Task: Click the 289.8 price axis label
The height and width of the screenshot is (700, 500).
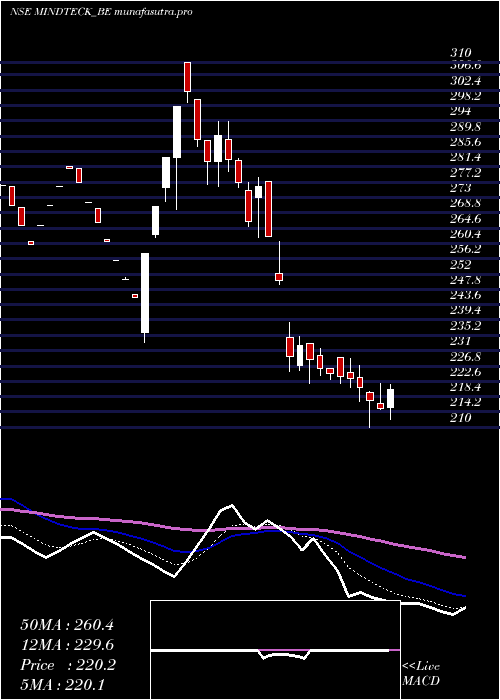Action: (466, 127)
